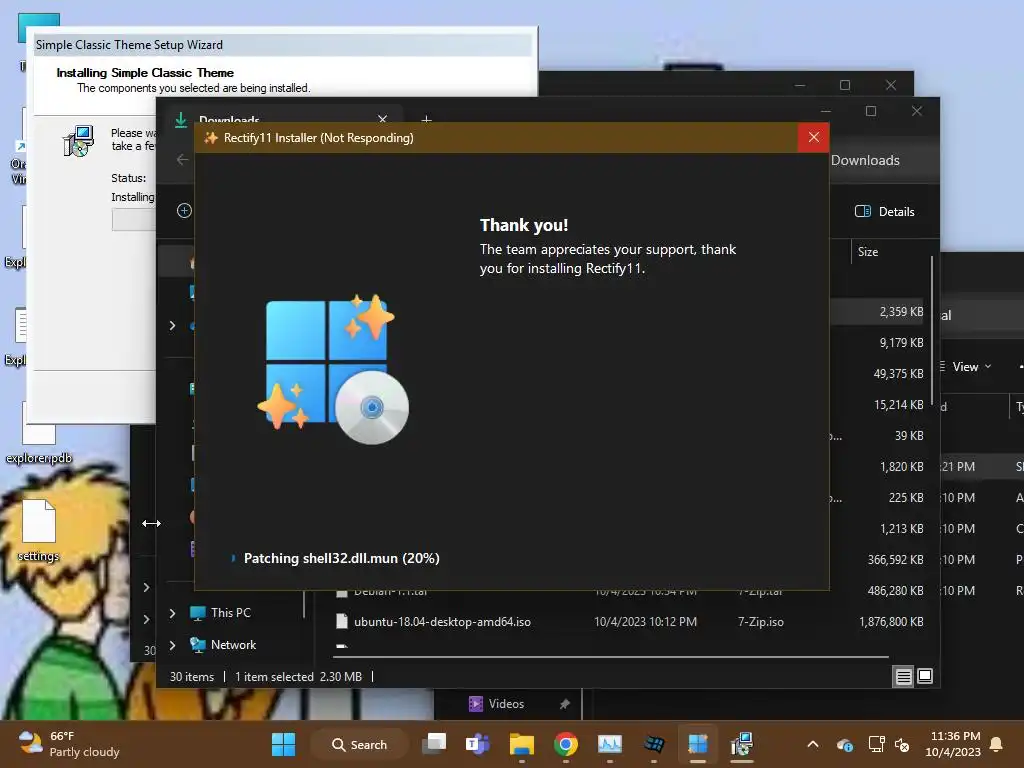1024x768 pixels.
Task: Open the taskbar Search box
Action: click(360, 744)
